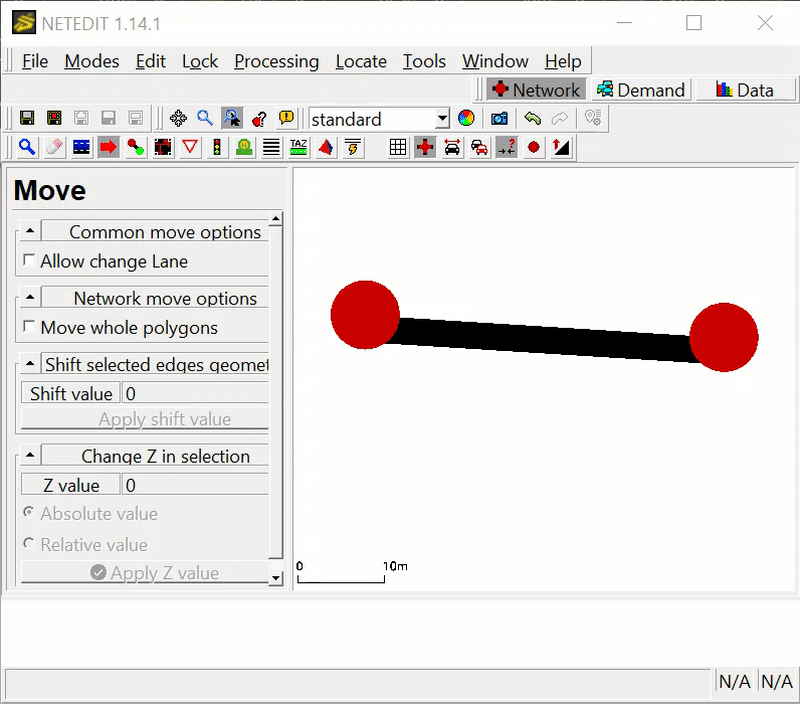The image size is (800, 704).
Task: Open the Help menu
Action: tap(563, 61)
